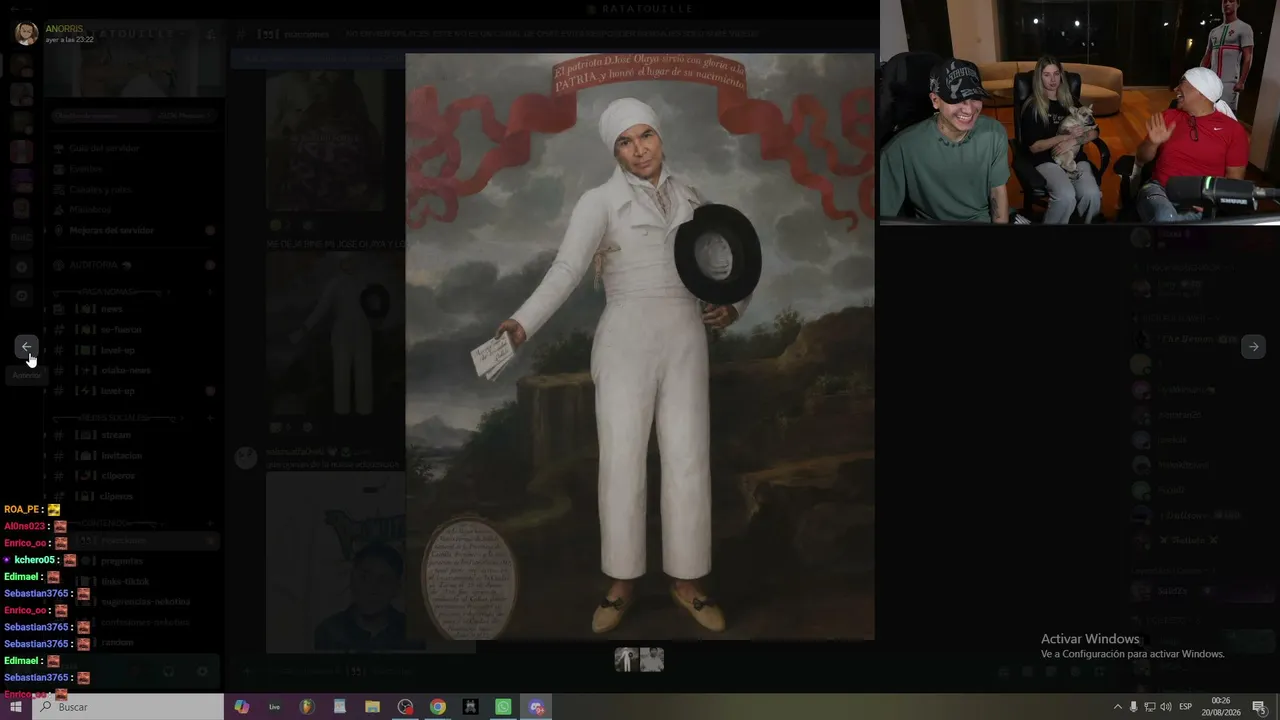Screen dimensions: 1280x720
Task: Open the dark app icon left of WhatsApp
Action: (470, 707)
